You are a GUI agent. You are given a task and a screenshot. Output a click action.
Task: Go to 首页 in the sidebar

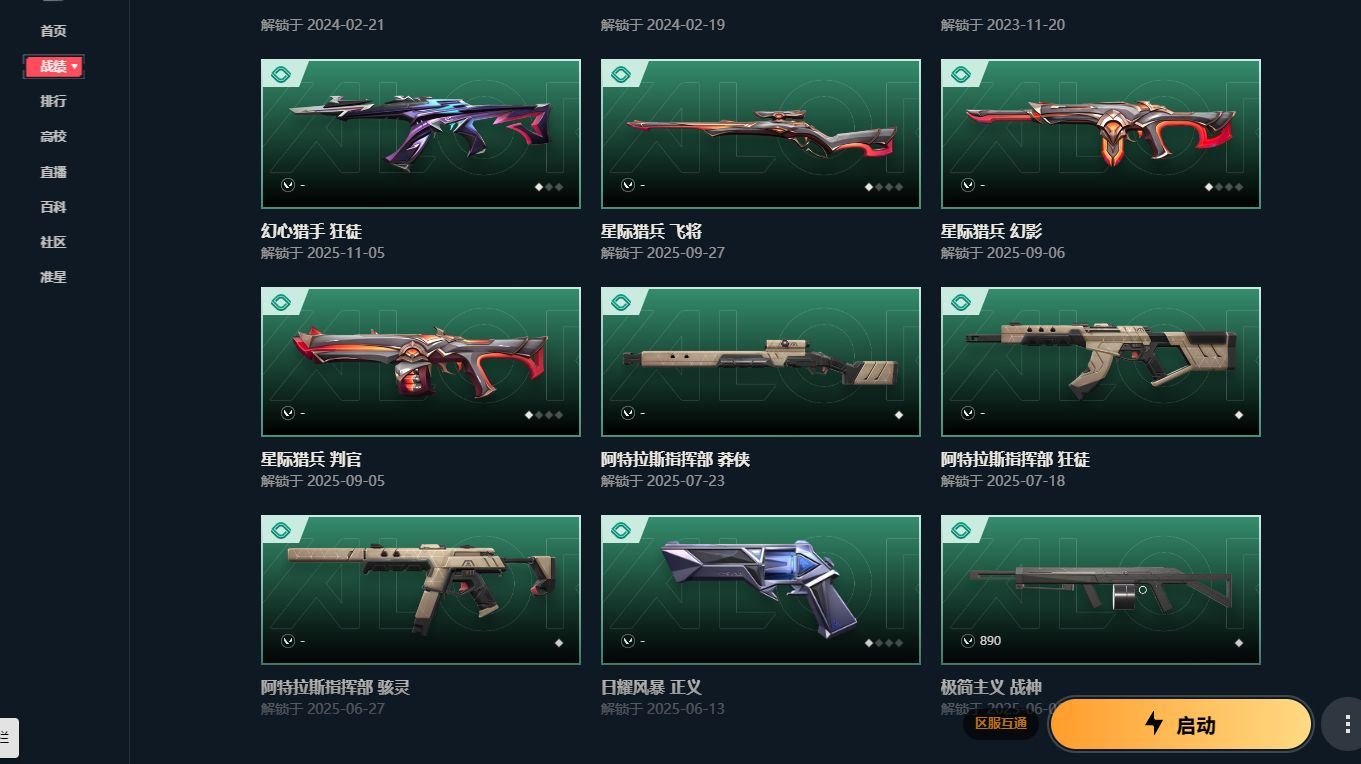click(x=53, y=31)
